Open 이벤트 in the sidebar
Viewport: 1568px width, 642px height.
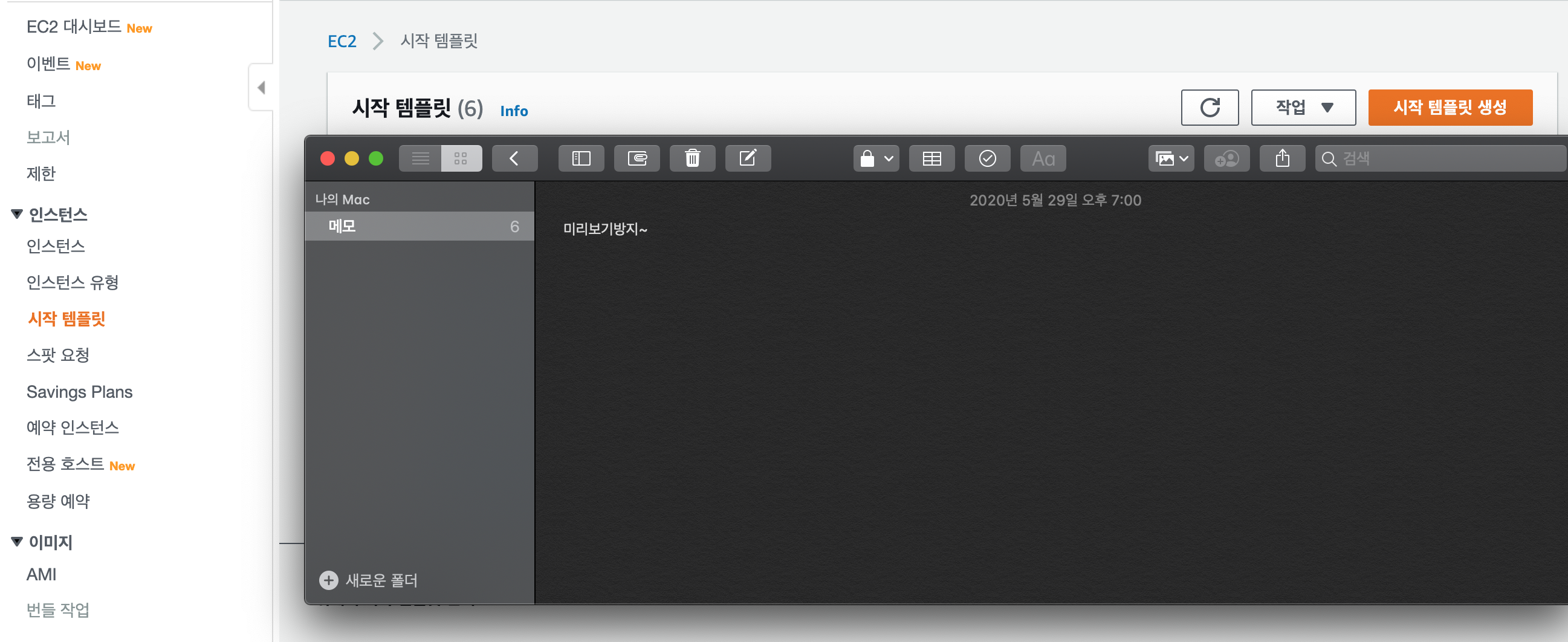tap(48, 64)
